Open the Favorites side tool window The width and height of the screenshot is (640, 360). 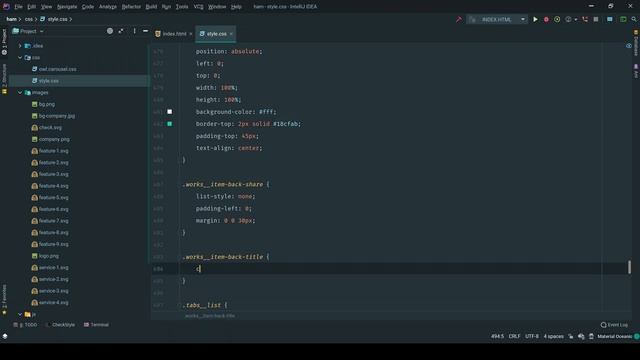tap(4, 300)
